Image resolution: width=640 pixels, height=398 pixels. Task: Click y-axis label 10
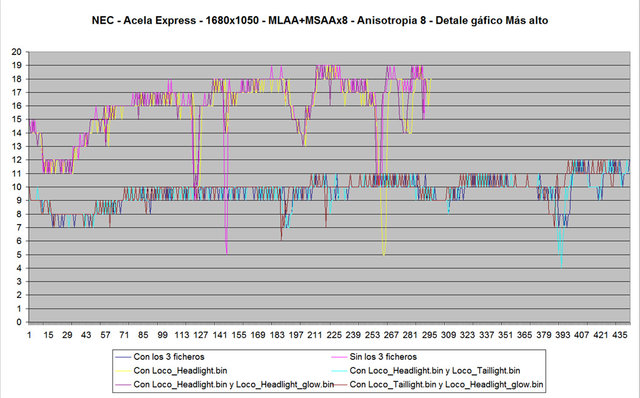[x=16, y=187]
